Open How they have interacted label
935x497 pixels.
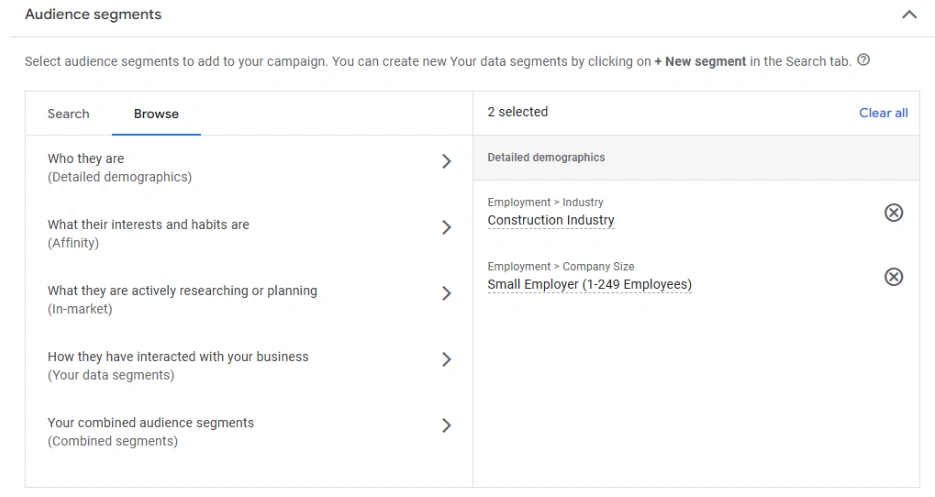tap(178, 357)
